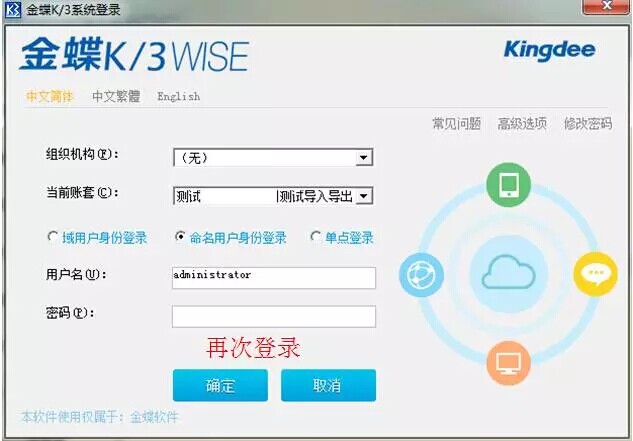This screenshot has width=633, height=441.
Task: Click the Kingdee brand logo
Action: 549,50
